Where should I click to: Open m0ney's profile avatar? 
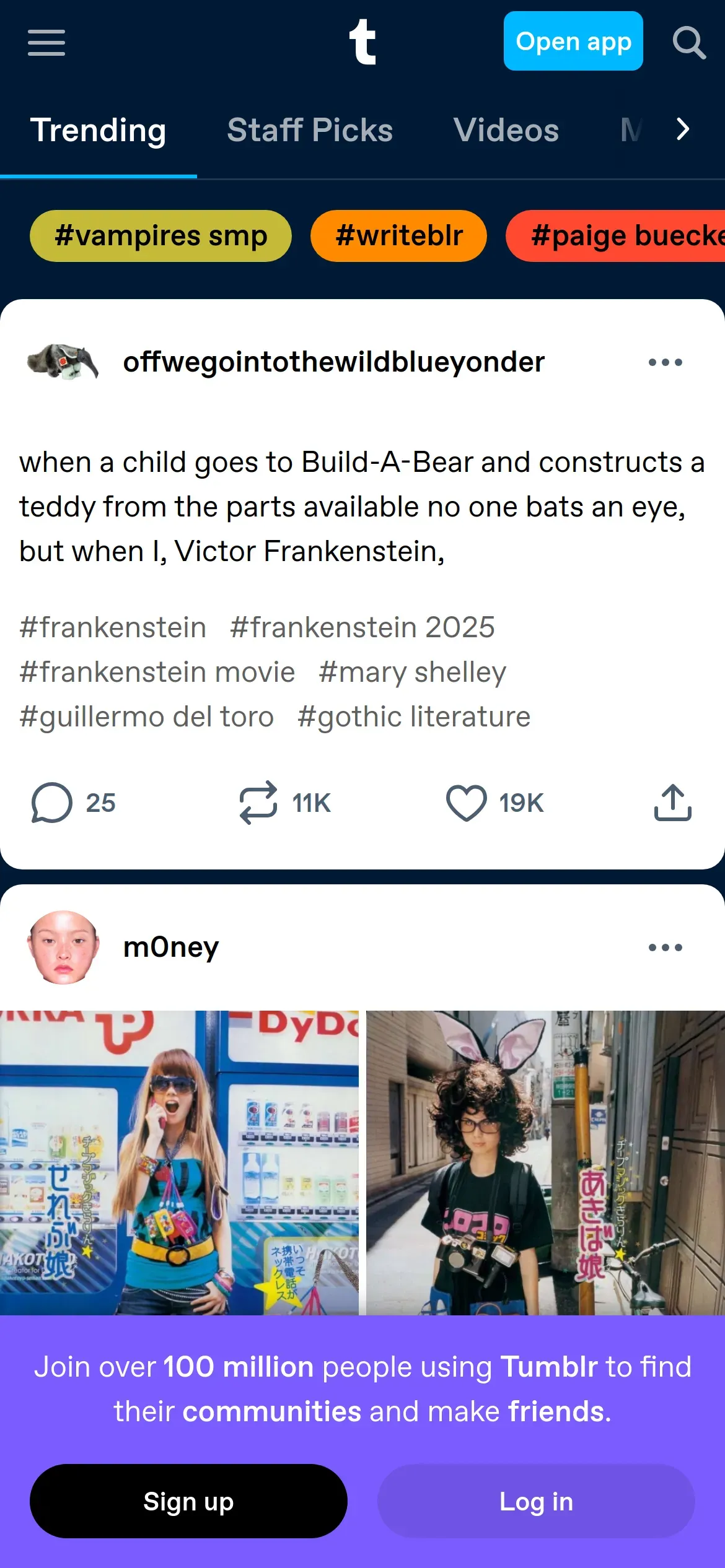click(63, 947)
